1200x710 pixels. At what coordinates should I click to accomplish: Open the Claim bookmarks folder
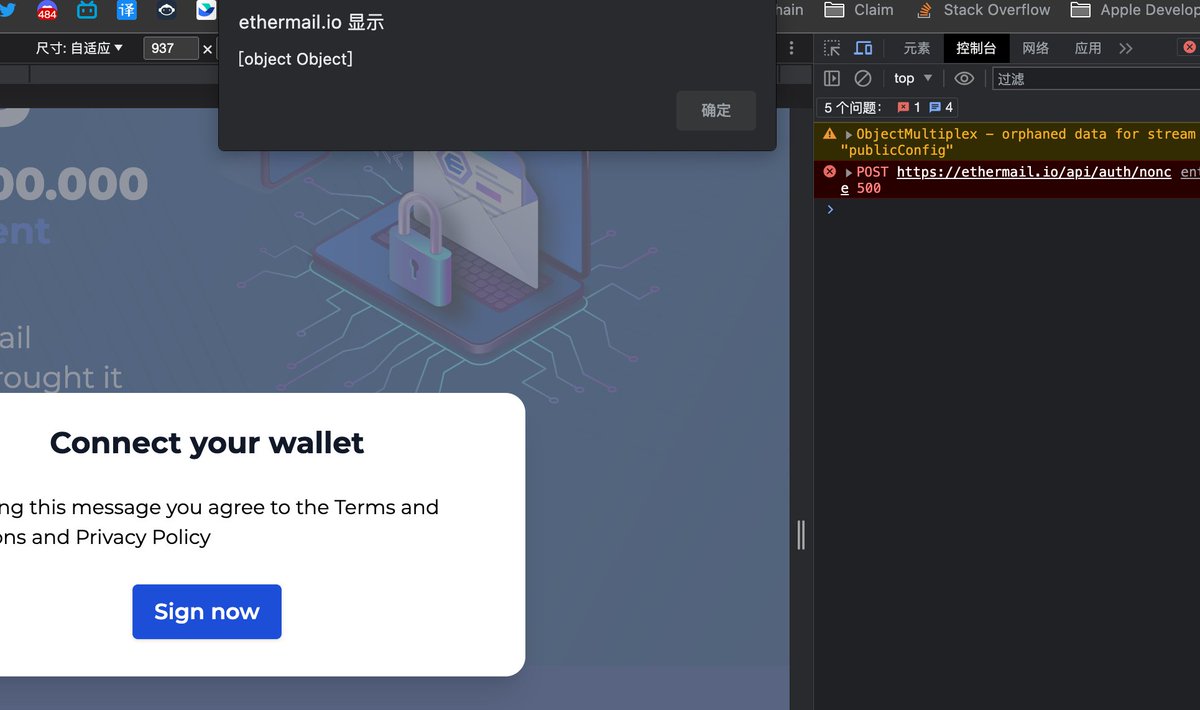[859, 10]
